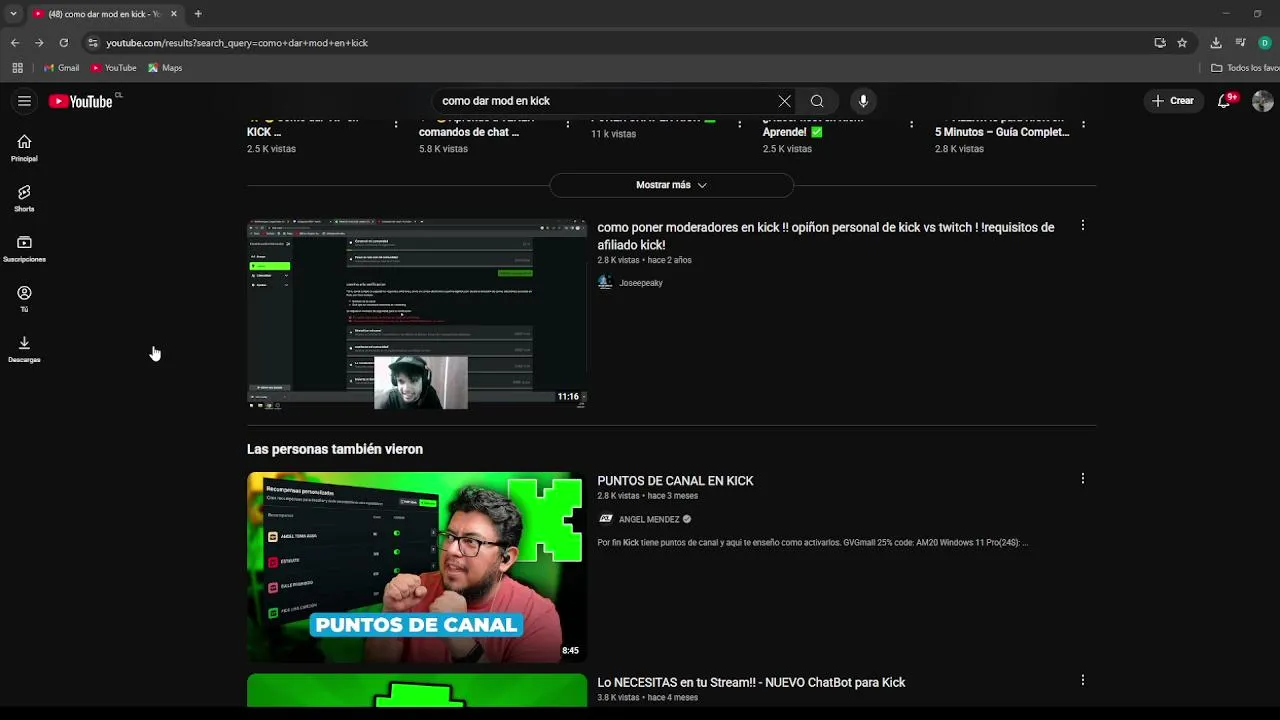Bookmark this page with star icon

pyautogui.click(x=1182, y=43)
